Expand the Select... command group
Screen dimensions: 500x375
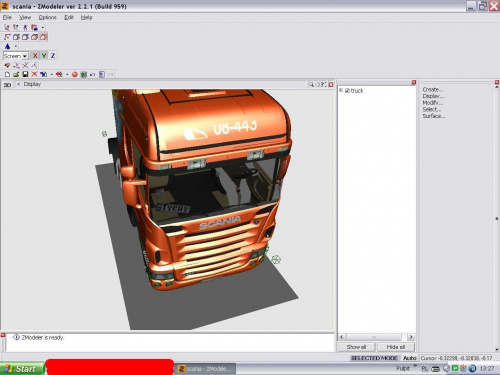(x=432, y=109)
